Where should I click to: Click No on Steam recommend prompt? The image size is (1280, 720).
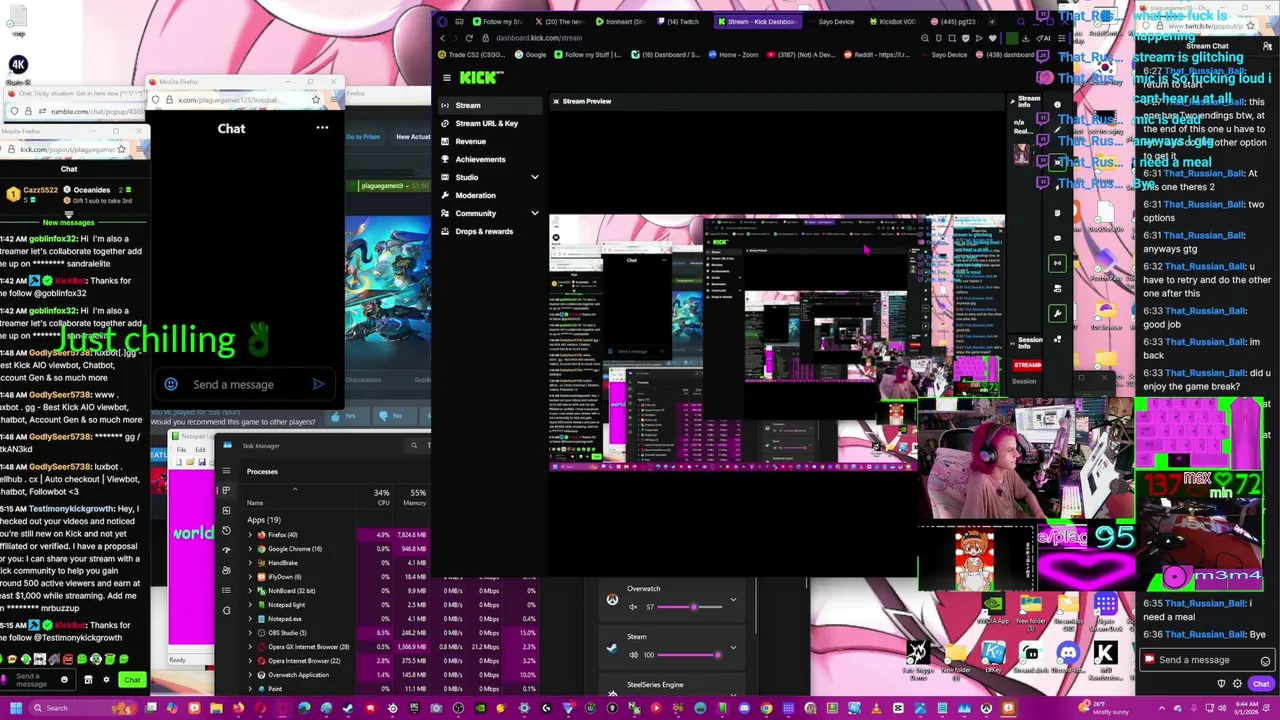395,416
